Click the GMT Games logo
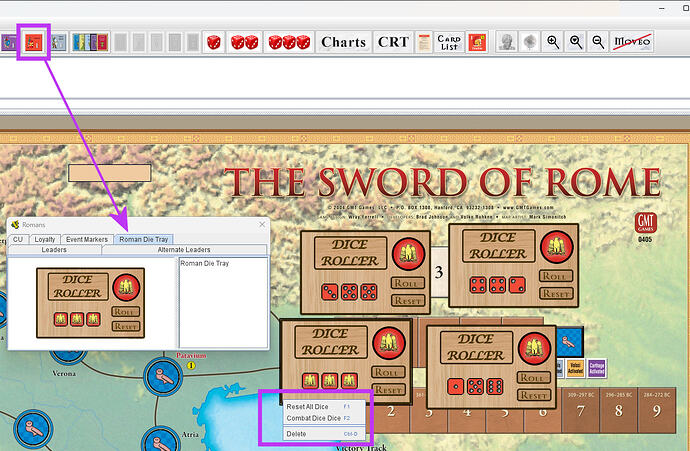The image size is (690, 451). pos(646,223)
